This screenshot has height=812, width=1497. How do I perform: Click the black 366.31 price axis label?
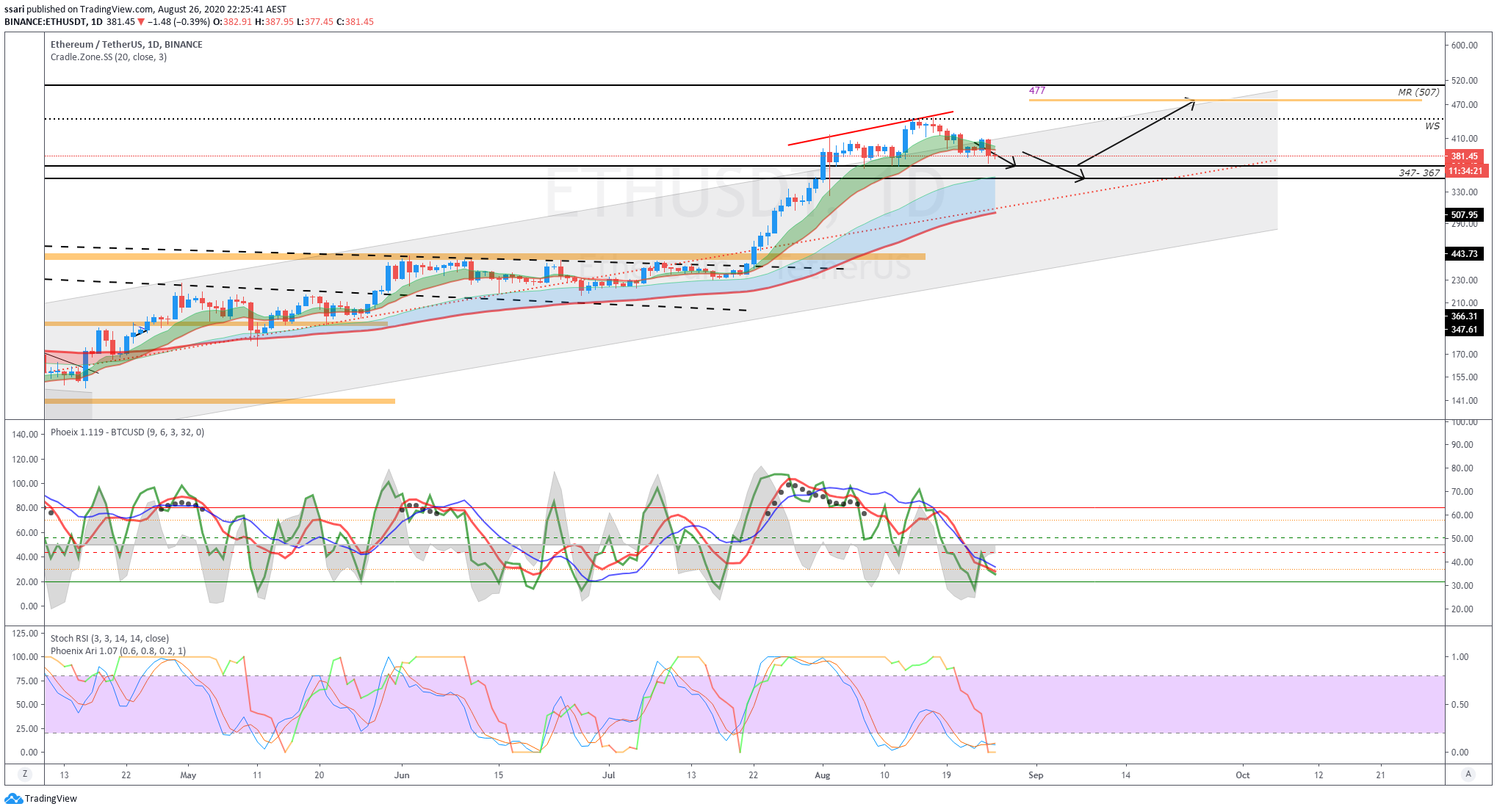[x=1464, y=316]
